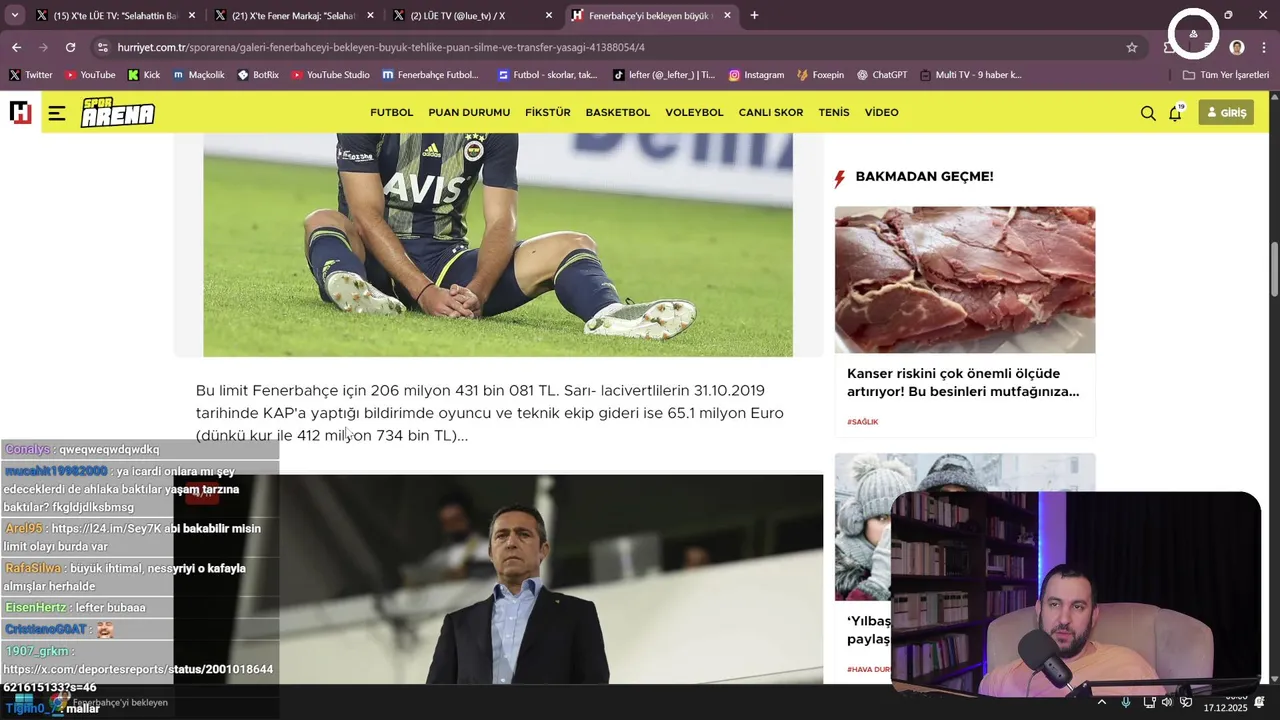Open the Maçkolik bookmark
Image resolution: width=1280 pixels, height=720 pixels.
[x=198, y=75]
